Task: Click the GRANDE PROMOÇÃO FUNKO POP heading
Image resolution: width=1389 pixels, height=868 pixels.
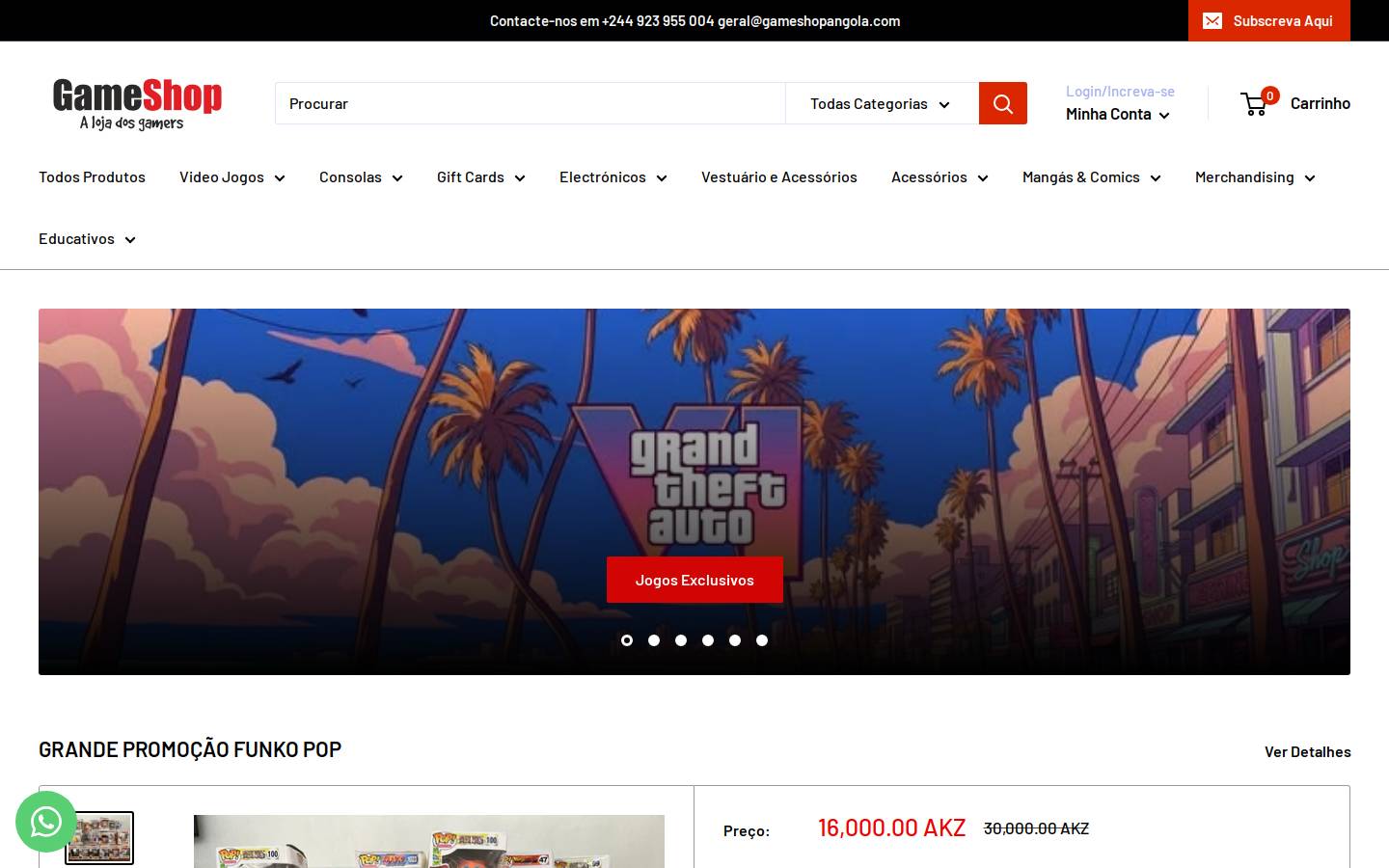Action: 190,749
